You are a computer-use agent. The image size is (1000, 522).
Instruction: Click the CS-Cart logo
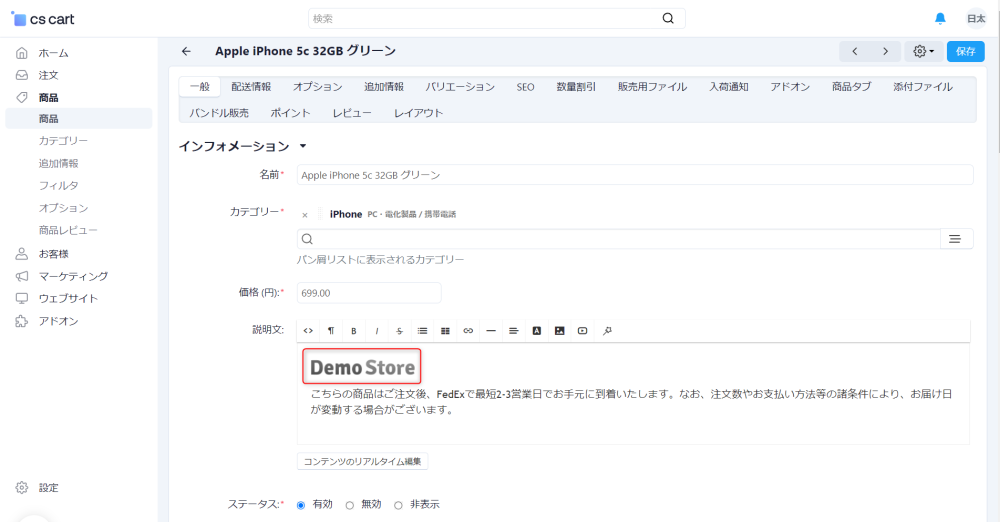coord(43,19)
